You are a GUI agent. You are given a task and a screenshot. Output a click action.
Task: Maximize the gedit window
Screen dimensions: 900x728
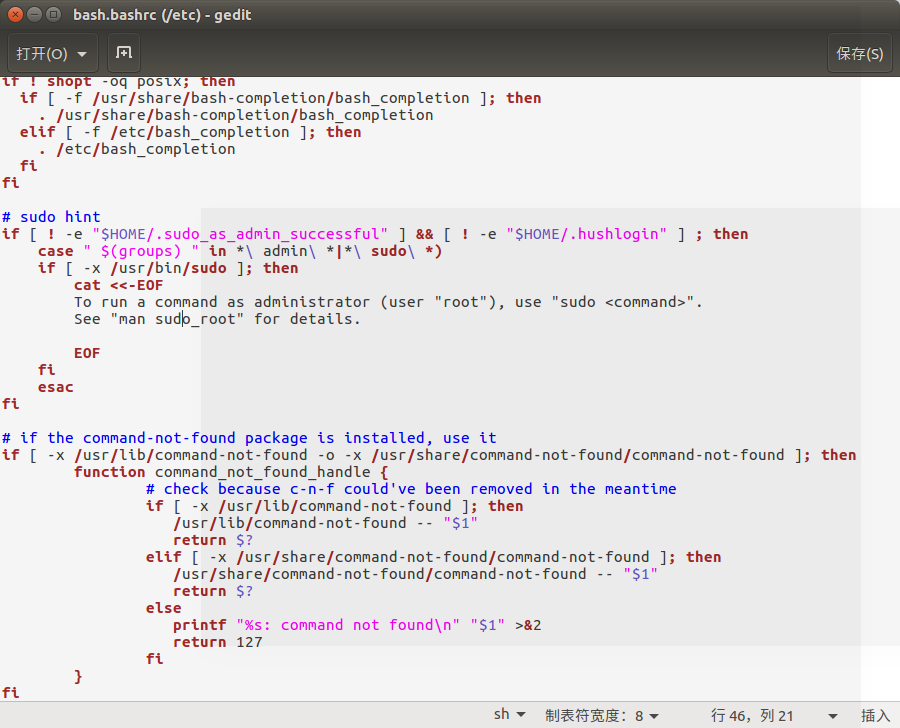[x=53, y=14]
